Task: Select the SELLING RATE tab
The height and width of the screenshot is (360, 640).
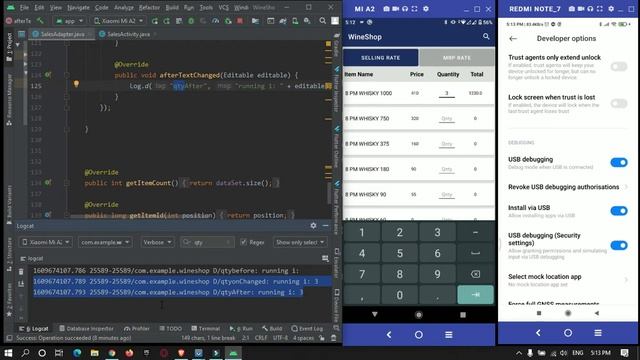Action: point(380,58)
